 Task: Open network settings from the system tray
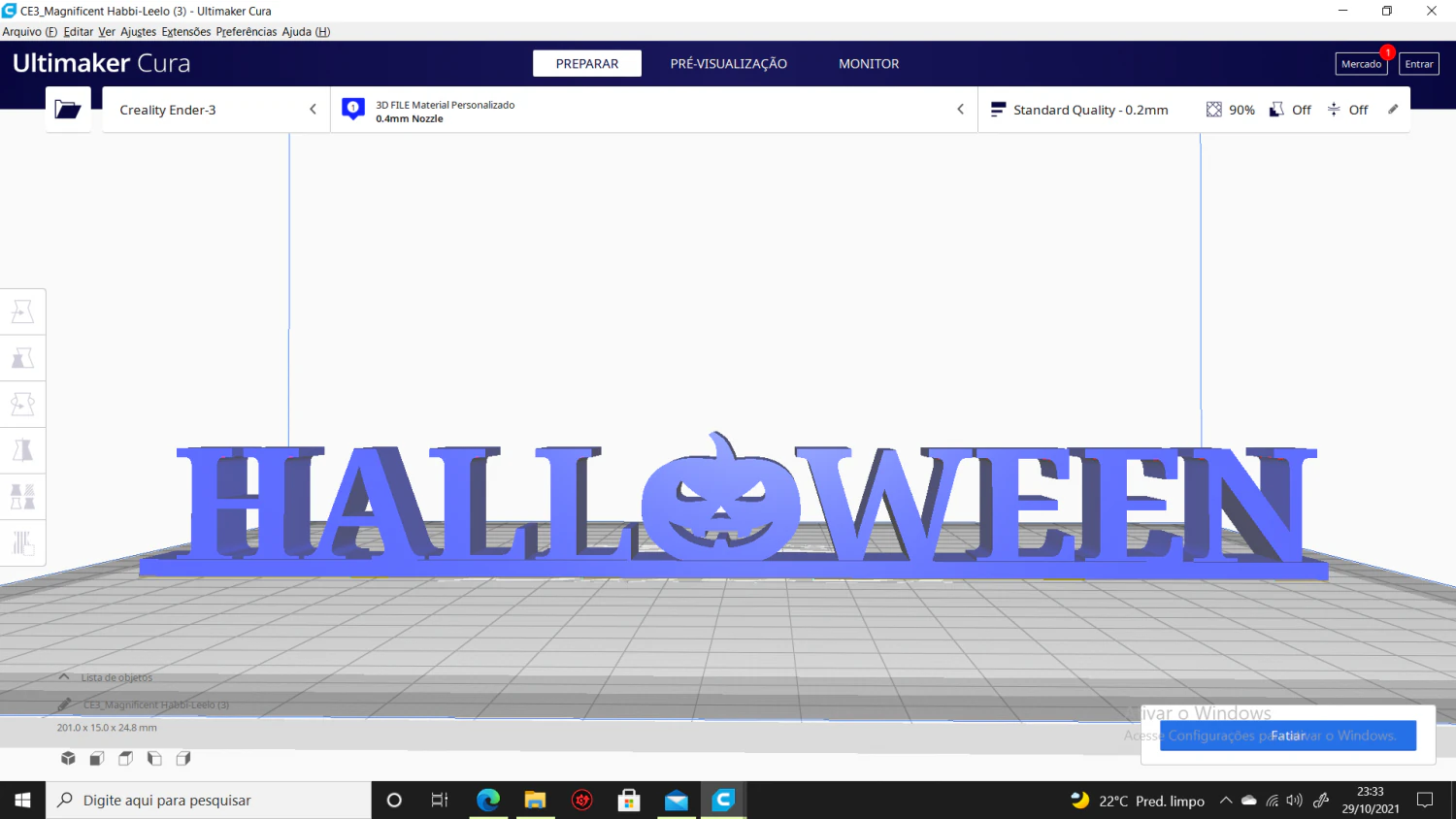click(1273, 801)
